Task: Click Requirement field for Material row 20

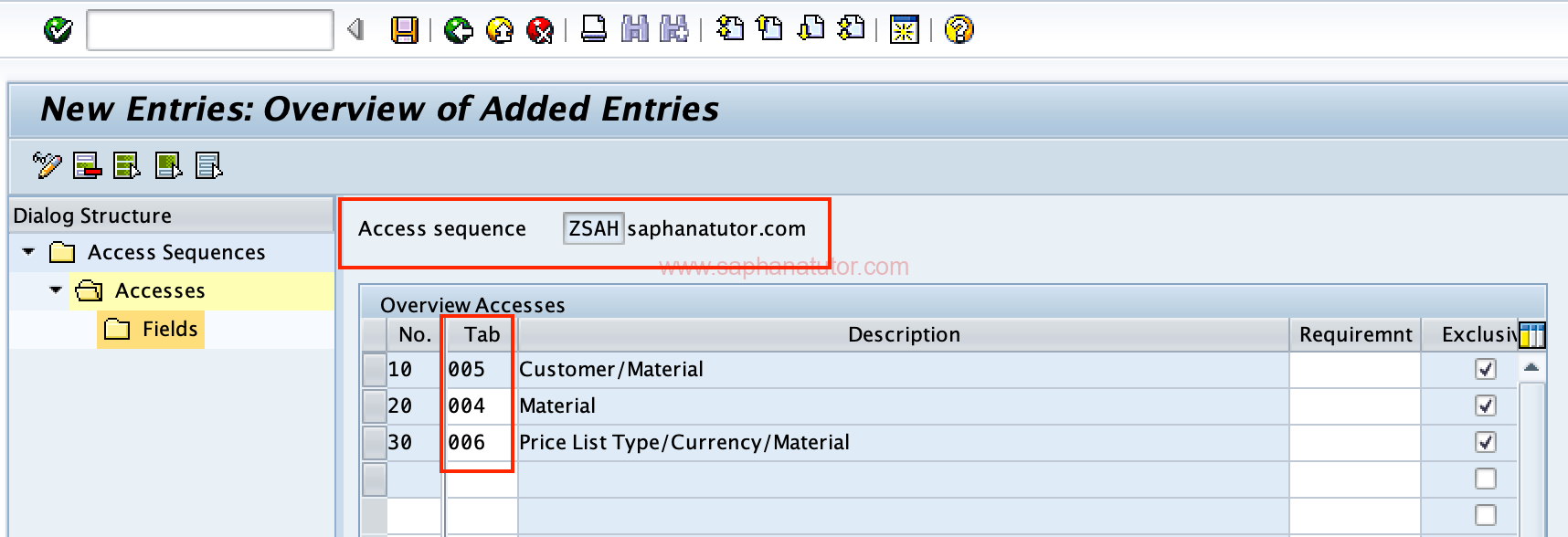Action: point(1355,406)
